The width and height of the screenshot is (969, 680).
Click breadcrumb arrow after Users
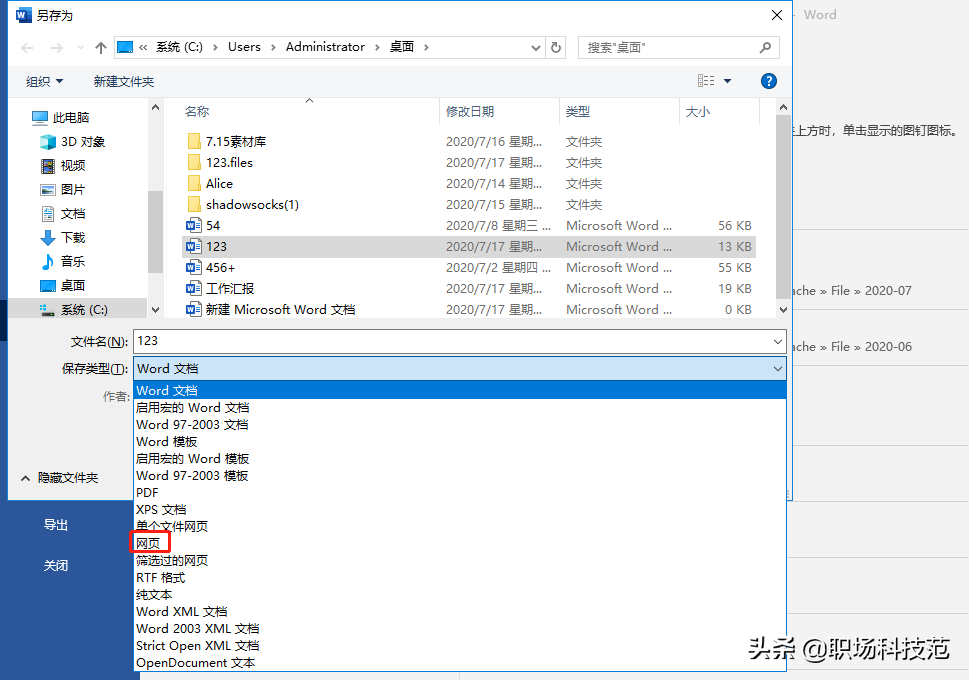click(273, 47)
